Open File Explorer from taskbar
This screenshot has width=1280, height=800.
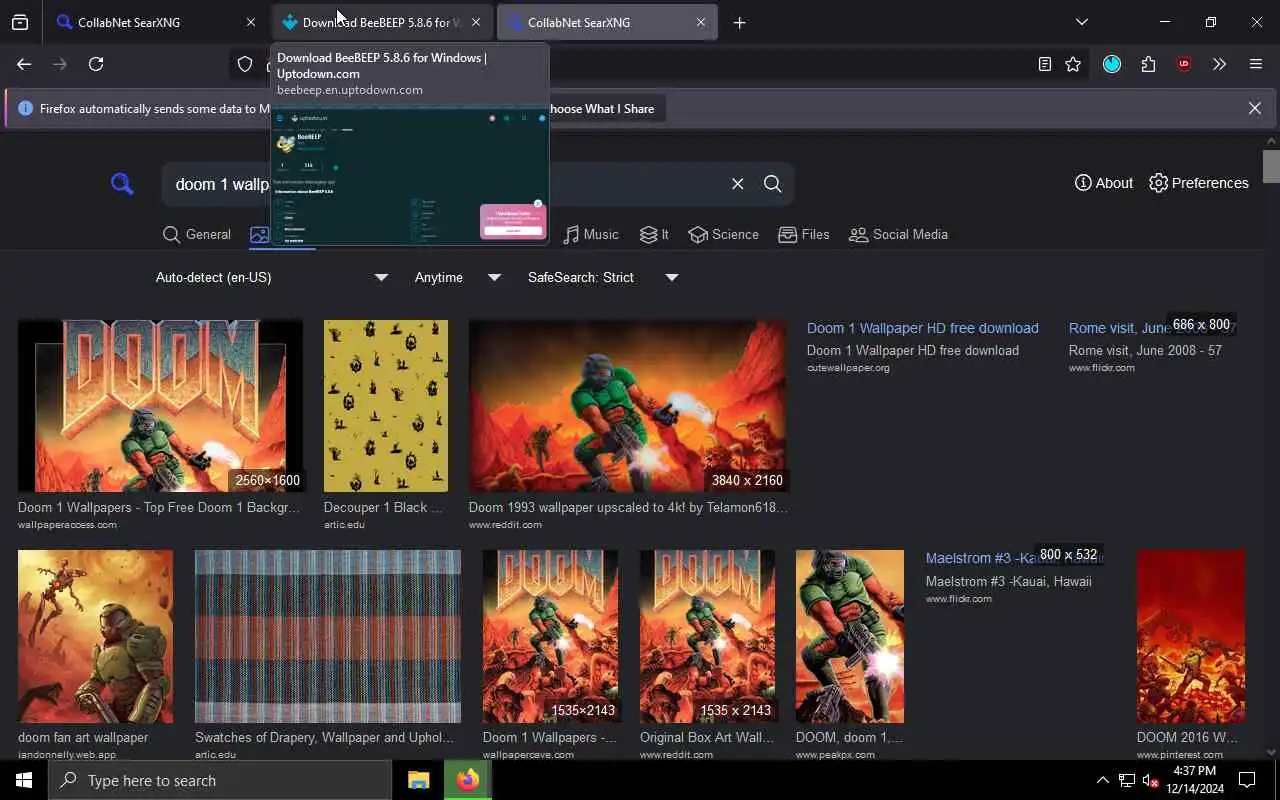(x=419, y=780)
